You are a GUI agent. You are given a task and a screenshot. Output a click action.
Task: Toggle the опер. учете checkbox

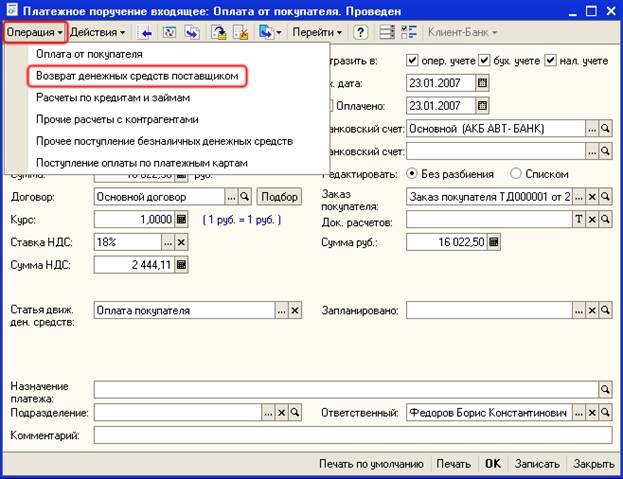[x=412, y=60]
